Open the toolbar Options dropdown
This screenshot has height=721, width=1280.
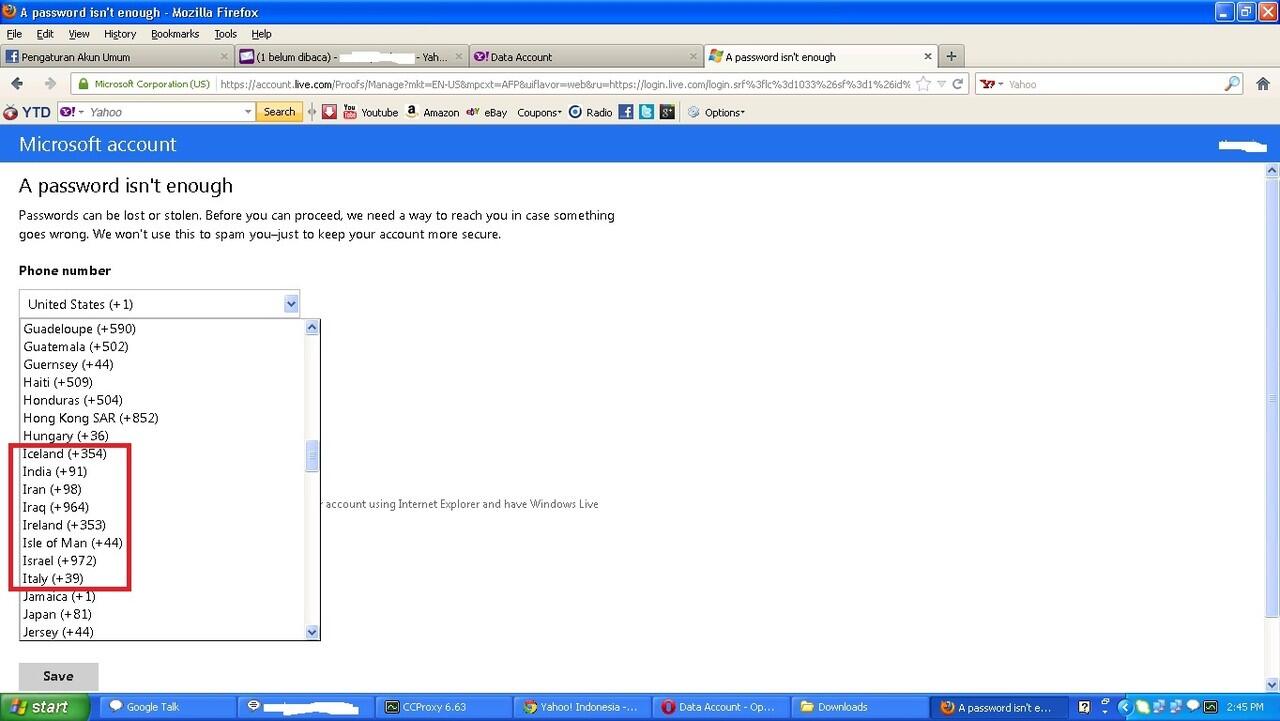point(716,112)
